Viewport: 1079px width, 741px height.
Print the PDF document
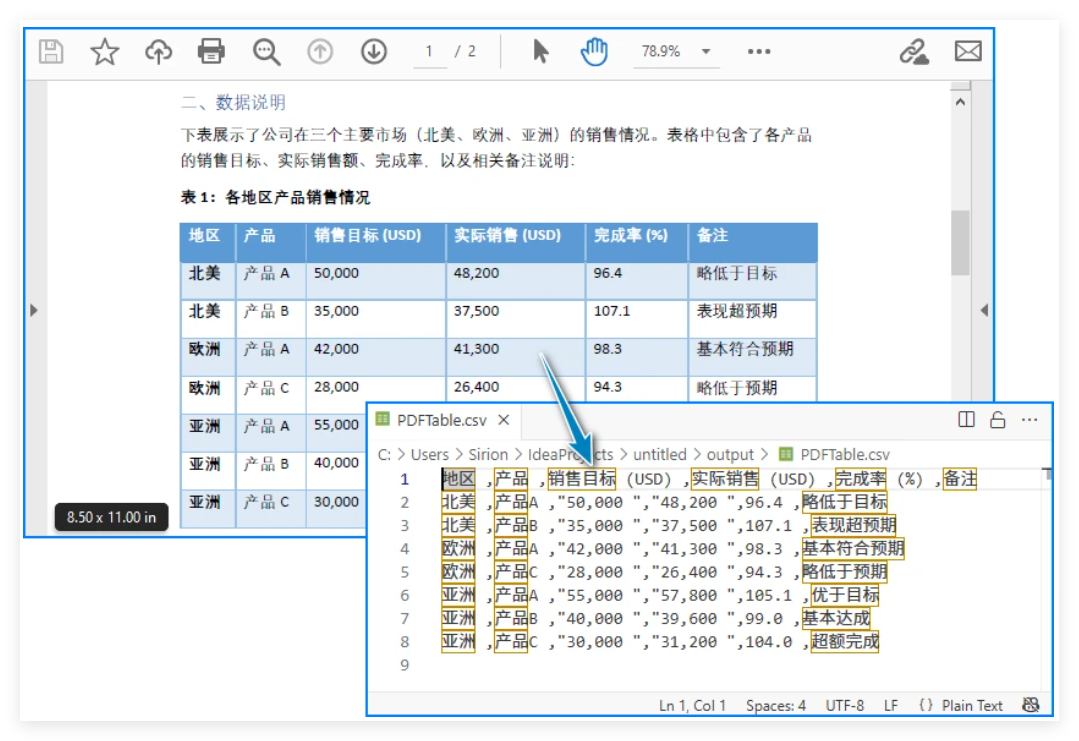click(212, 52)
